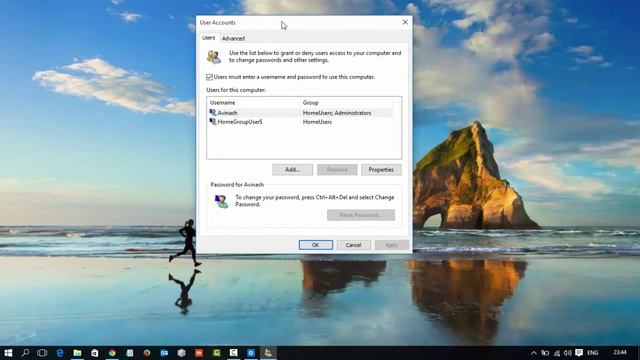Click the Group column header
This screenshot has width=640, height=360.
[x=311, y=102]
